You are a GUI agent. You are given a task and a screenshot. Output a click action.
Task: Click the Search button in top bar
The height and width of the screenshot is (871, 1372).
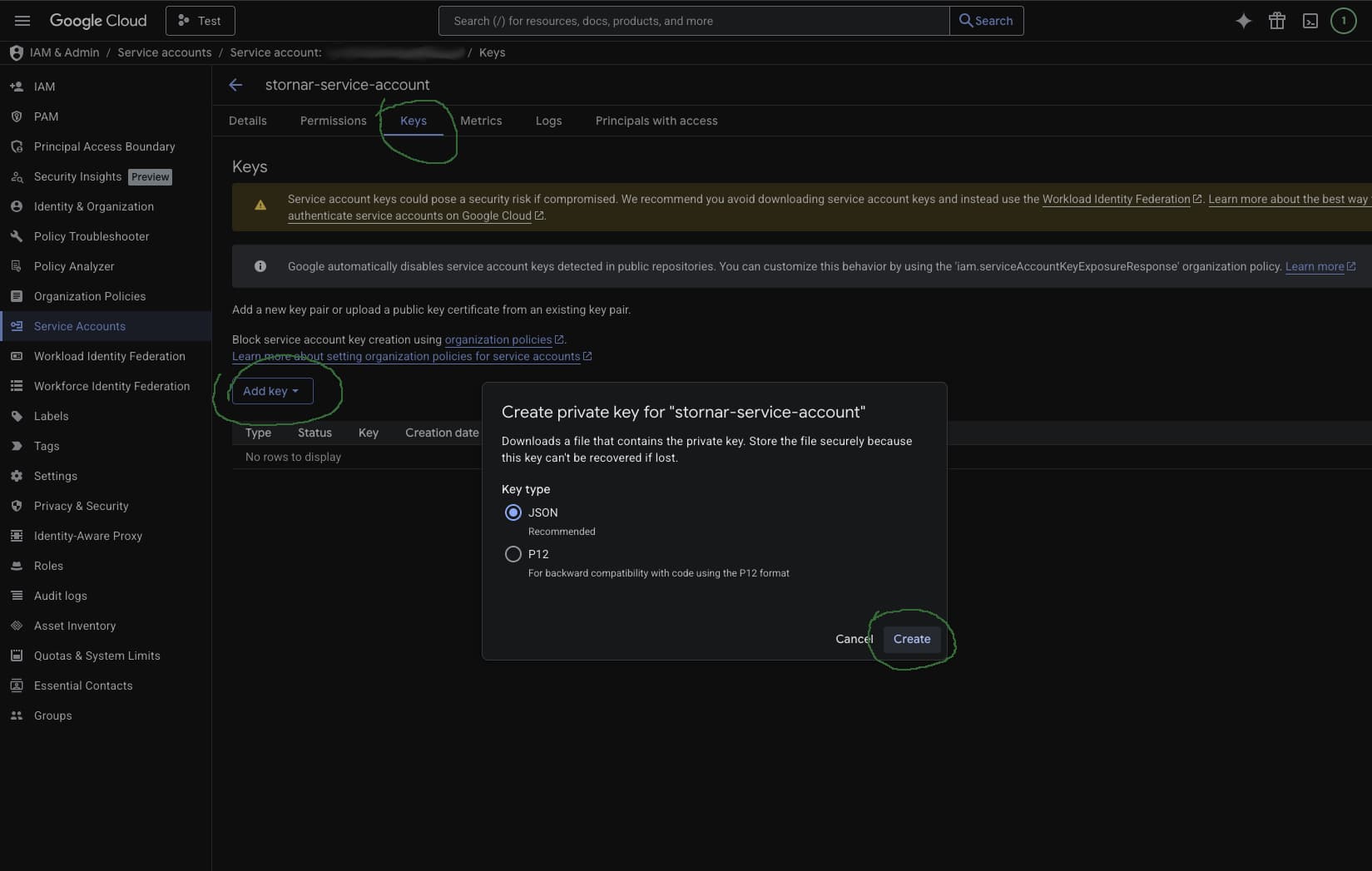(987, 21)
